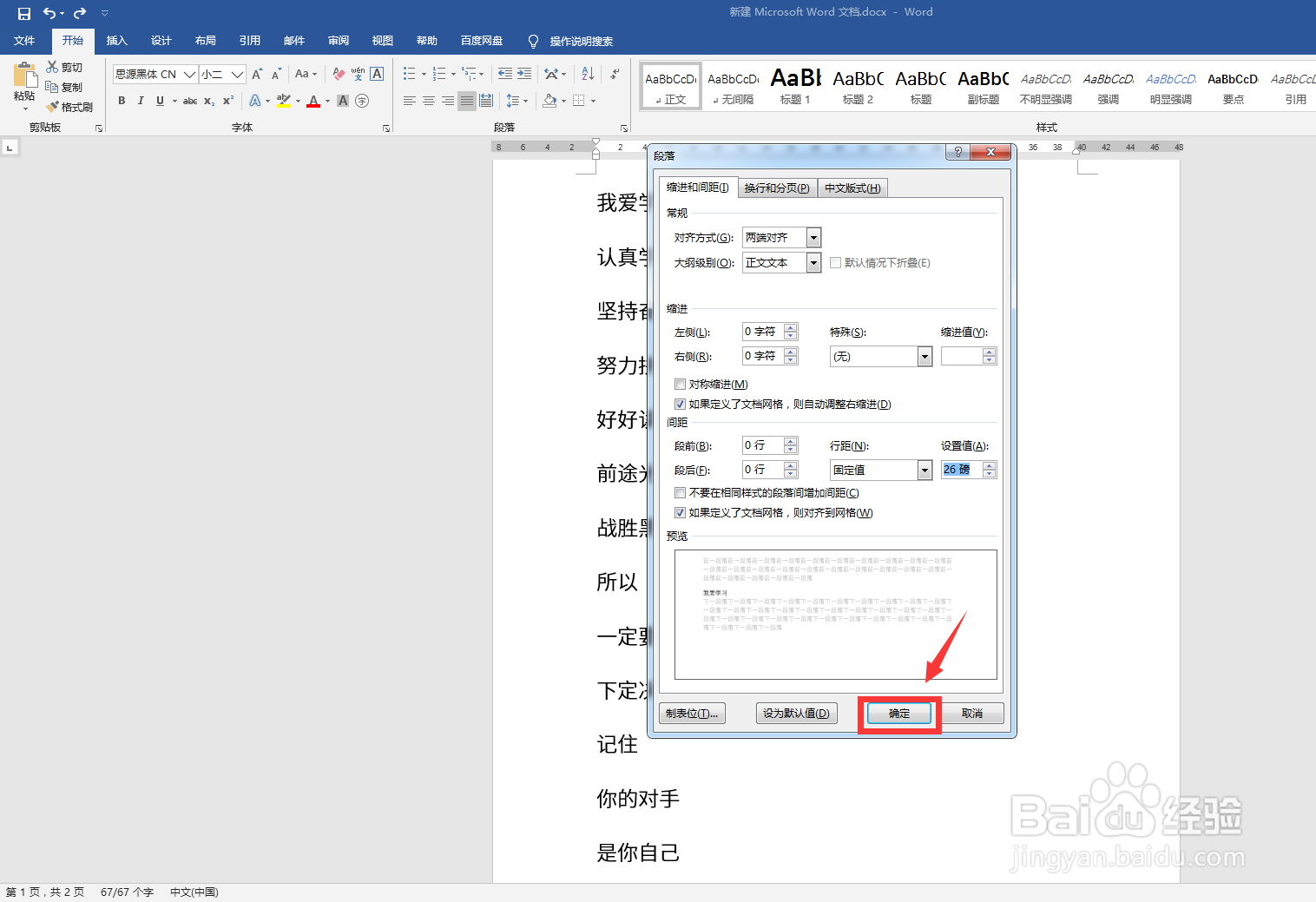Apply strikethrough formatting

[x=190, y=101]
